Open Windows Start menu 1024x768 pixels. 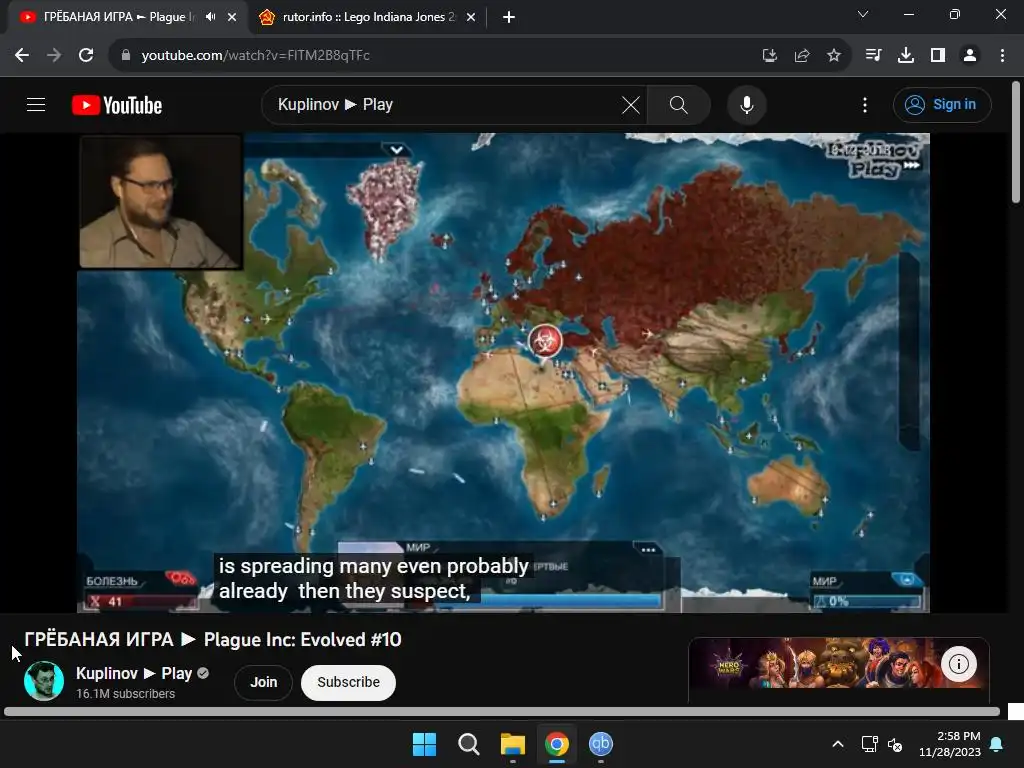pyautogui.click(x=424, y=744)
